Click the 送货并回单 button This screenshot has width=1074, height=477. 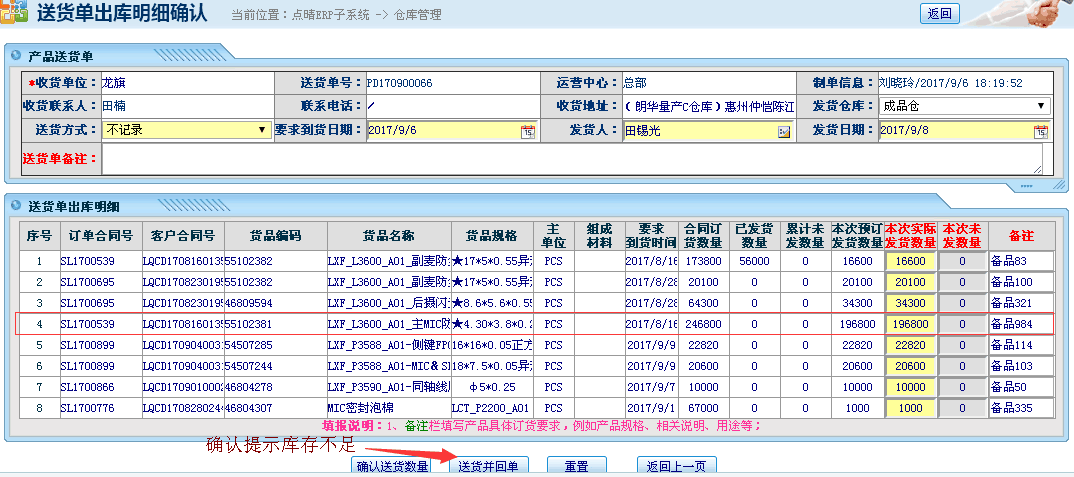point(487,466)
